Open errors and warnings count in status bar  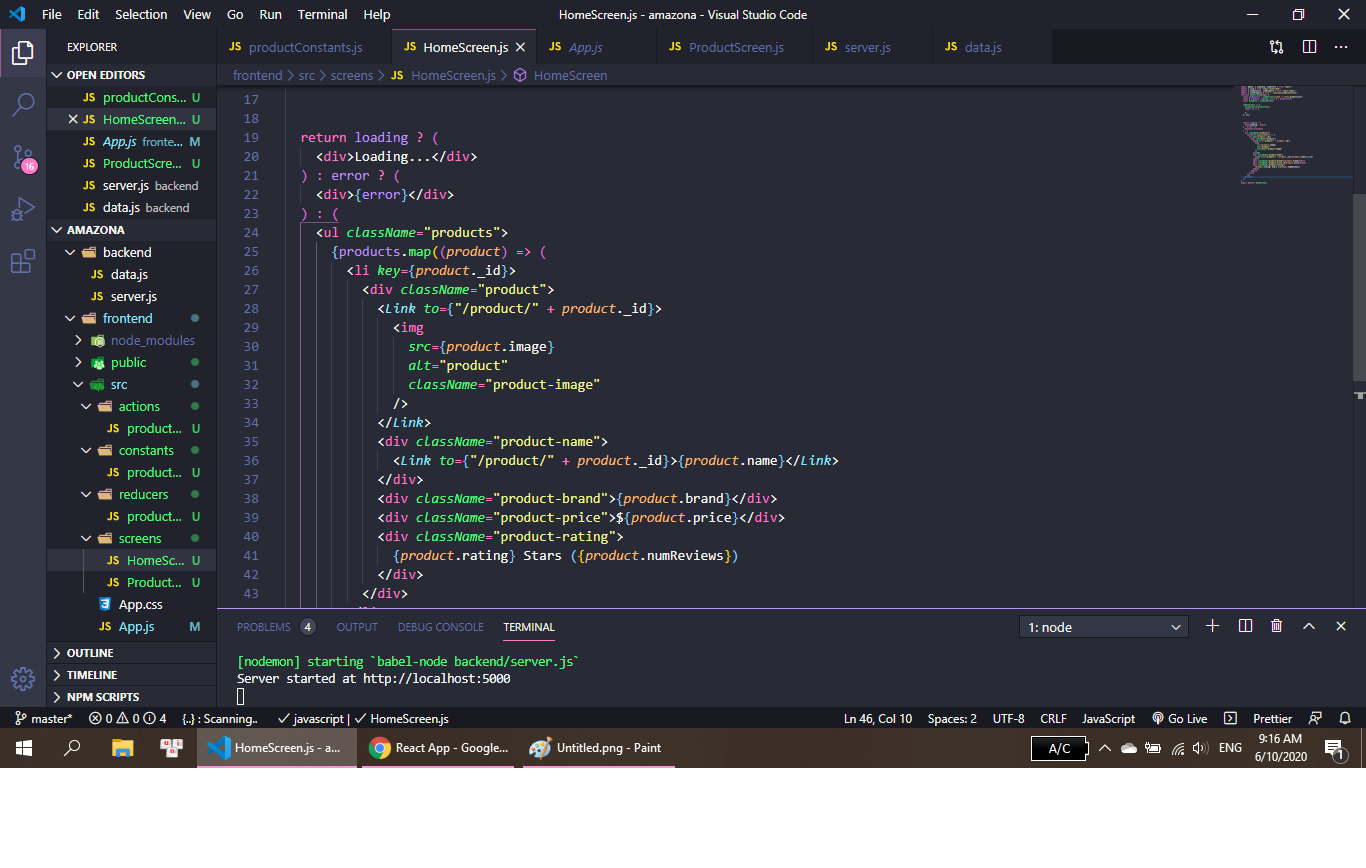128,718
